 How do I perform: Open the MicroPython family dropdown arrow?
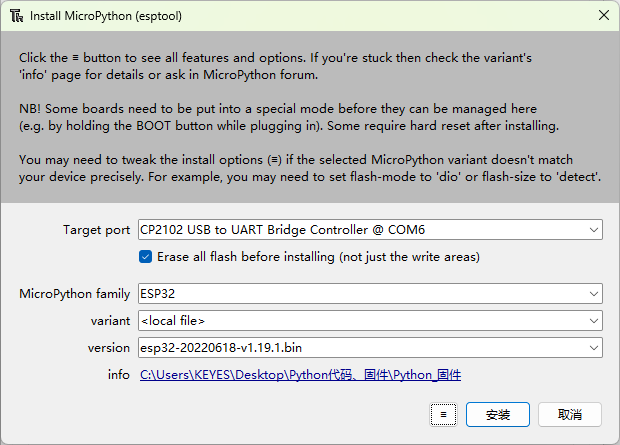(594, 294)
